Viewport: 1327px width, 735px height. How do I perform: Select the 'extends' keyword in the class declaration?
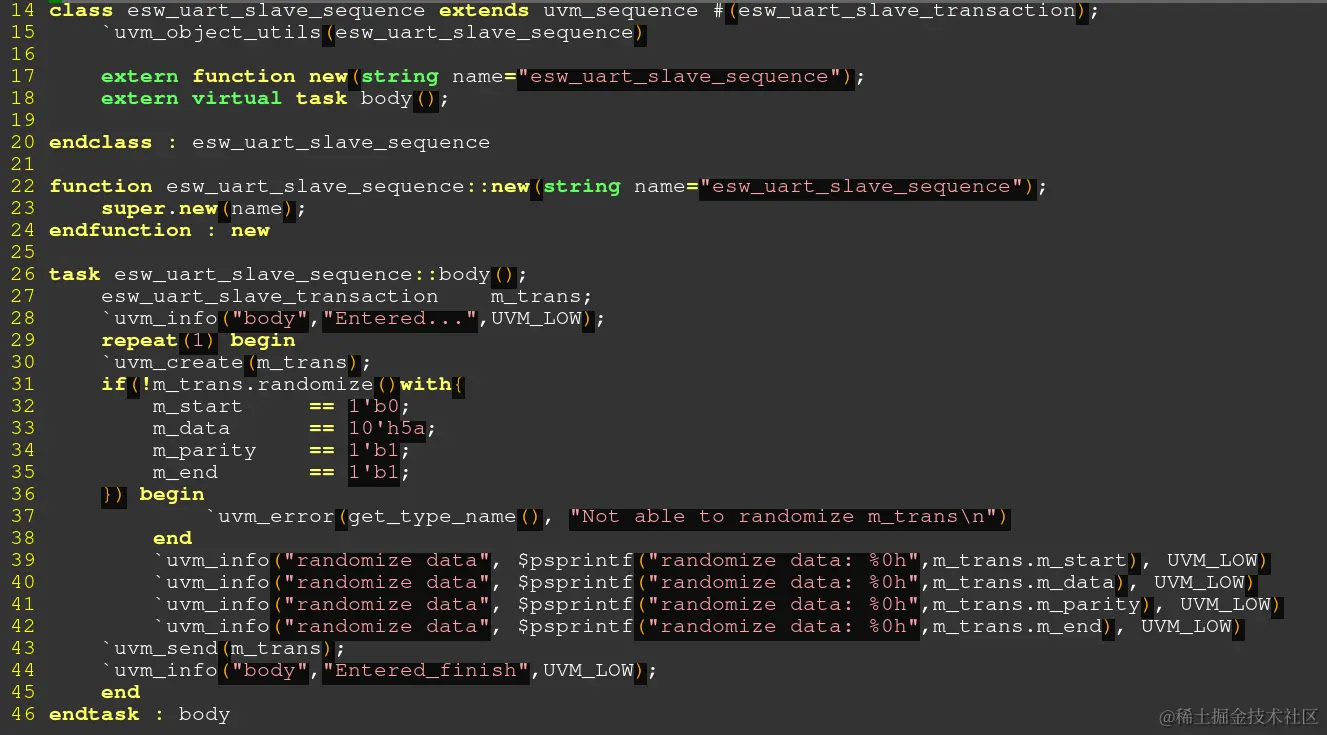click(484, 10)
